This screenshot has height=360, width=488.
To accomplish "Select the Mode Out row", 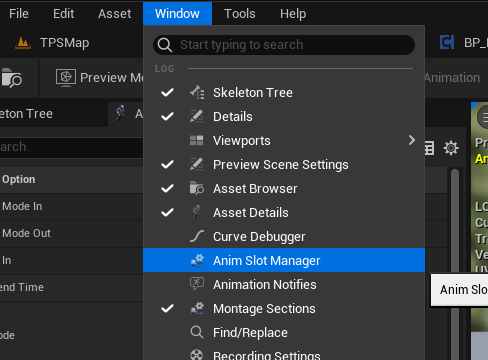I will click(71, 233).
